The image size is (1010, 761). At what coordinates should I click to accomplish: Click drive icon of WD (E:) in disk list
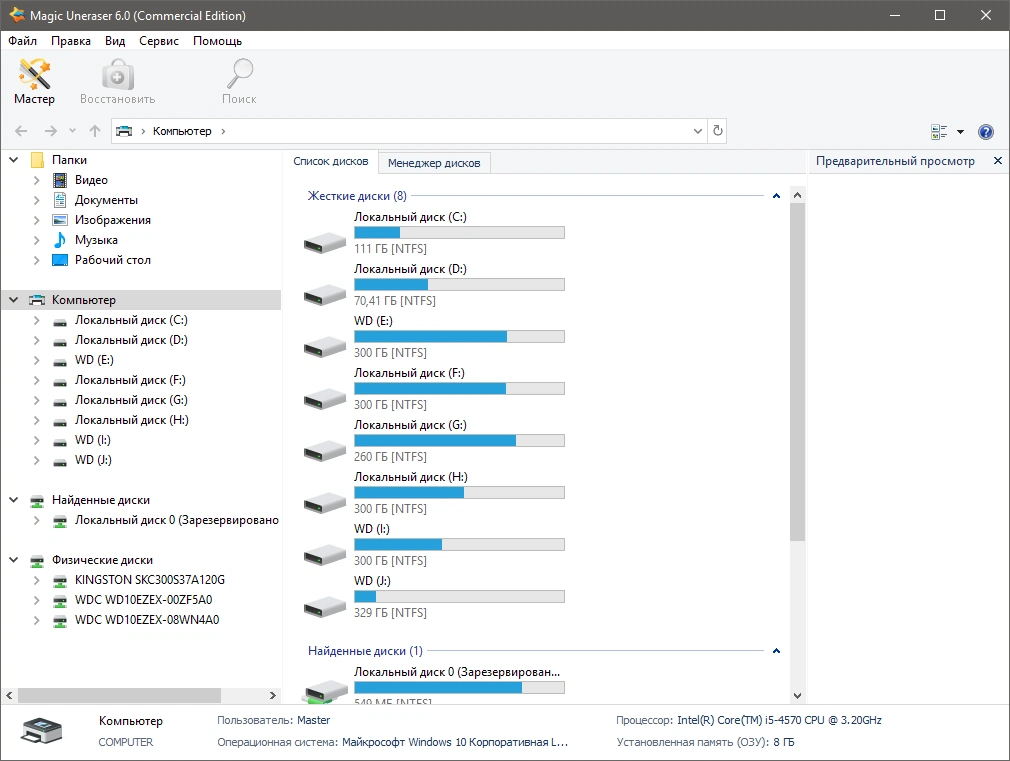point(325,347)
